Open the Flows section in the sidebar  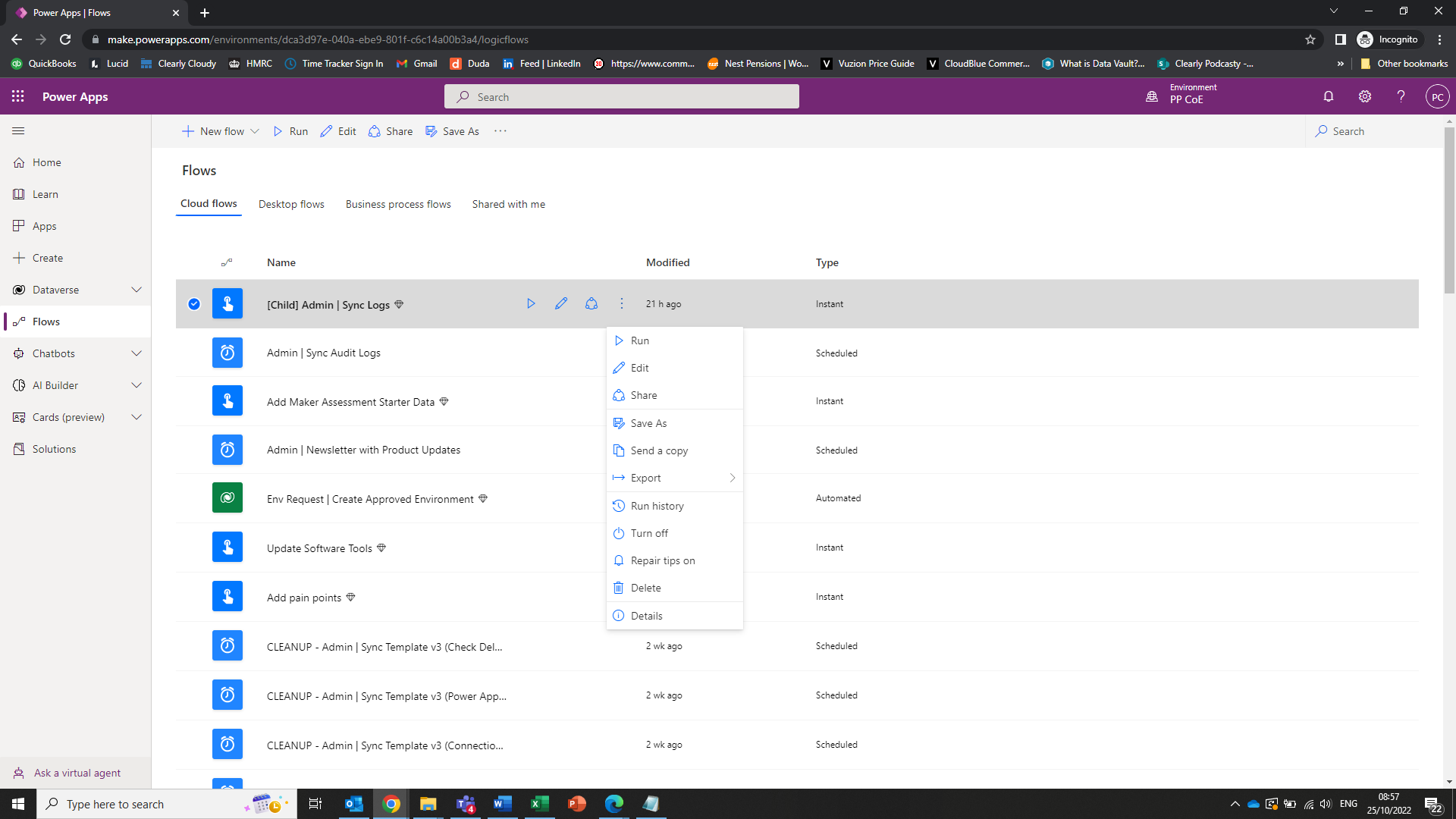[45, 321]
